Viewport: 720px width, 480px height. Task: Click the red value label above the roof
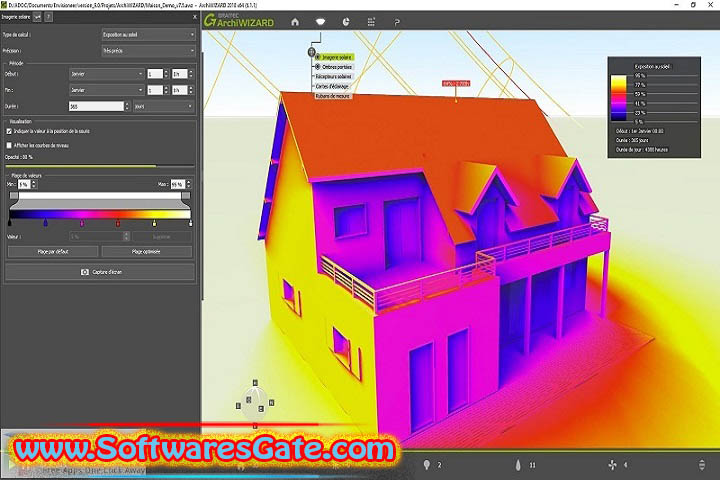456,84
